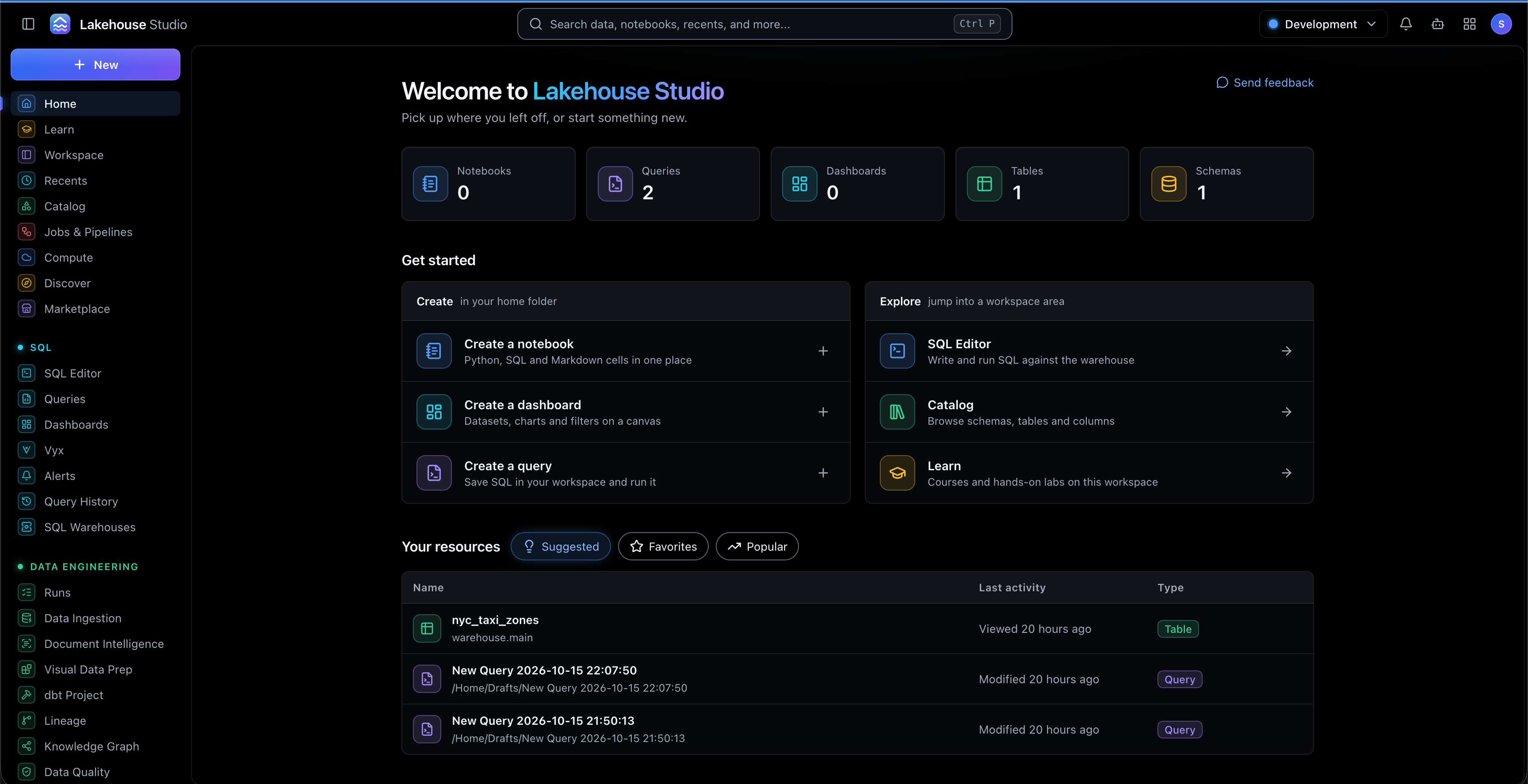1528x784 pixels.
Task: Open nyc_taxi_zones table row
Action: click(857, 628)
